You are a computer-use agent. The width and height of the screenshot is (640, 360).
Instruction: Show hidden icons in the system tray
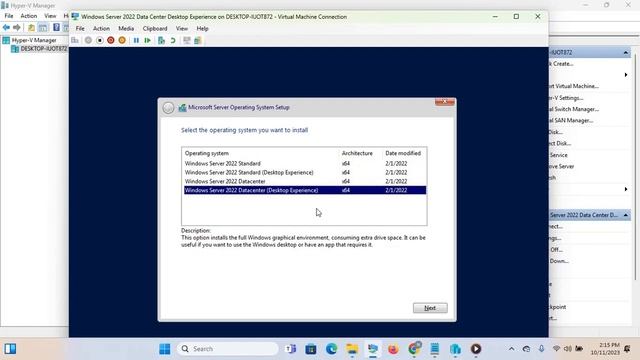[x=511, y=349]
